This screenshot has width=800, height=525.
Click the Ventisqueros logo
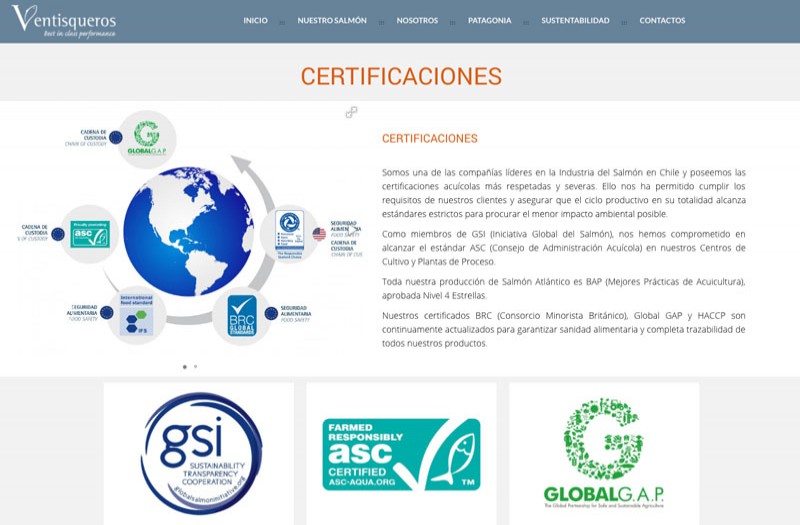tap(64, 21)
